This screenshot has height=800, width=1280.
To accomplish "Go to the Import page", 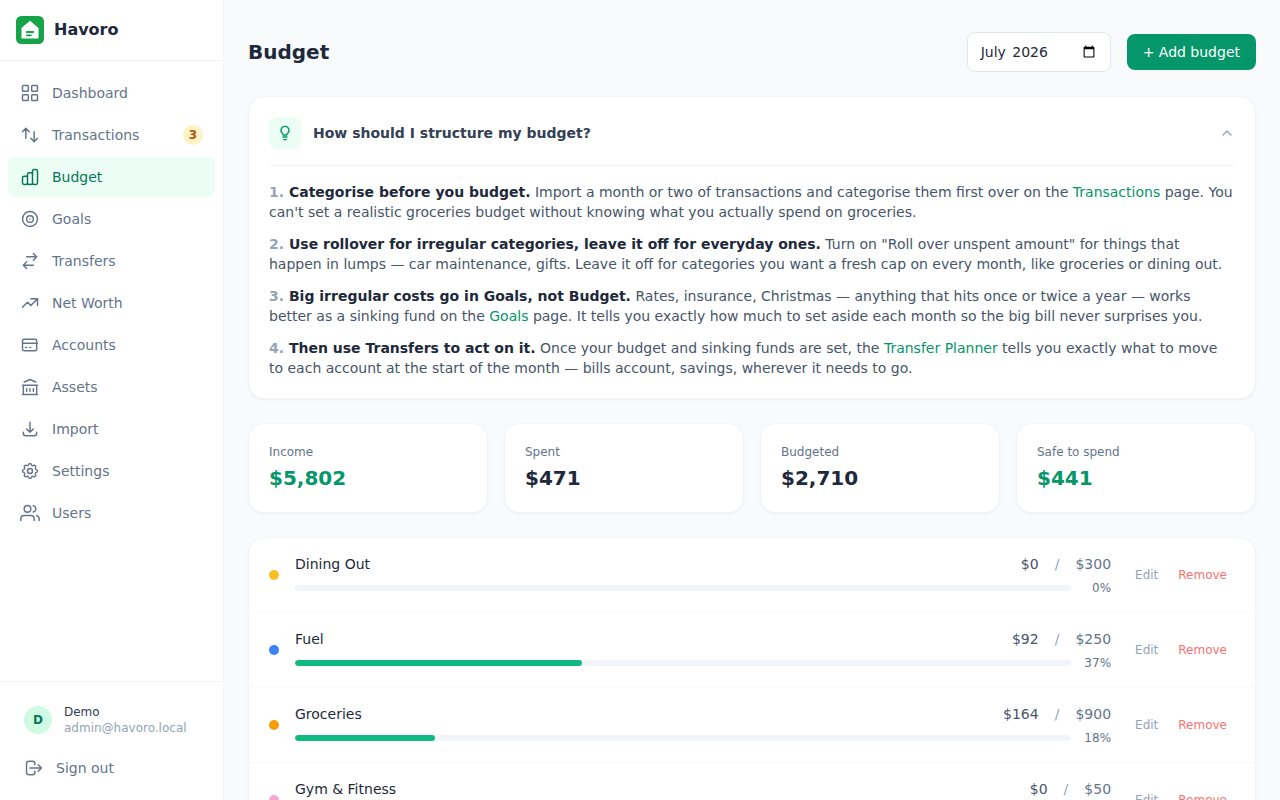I will [x=111, y=429].
